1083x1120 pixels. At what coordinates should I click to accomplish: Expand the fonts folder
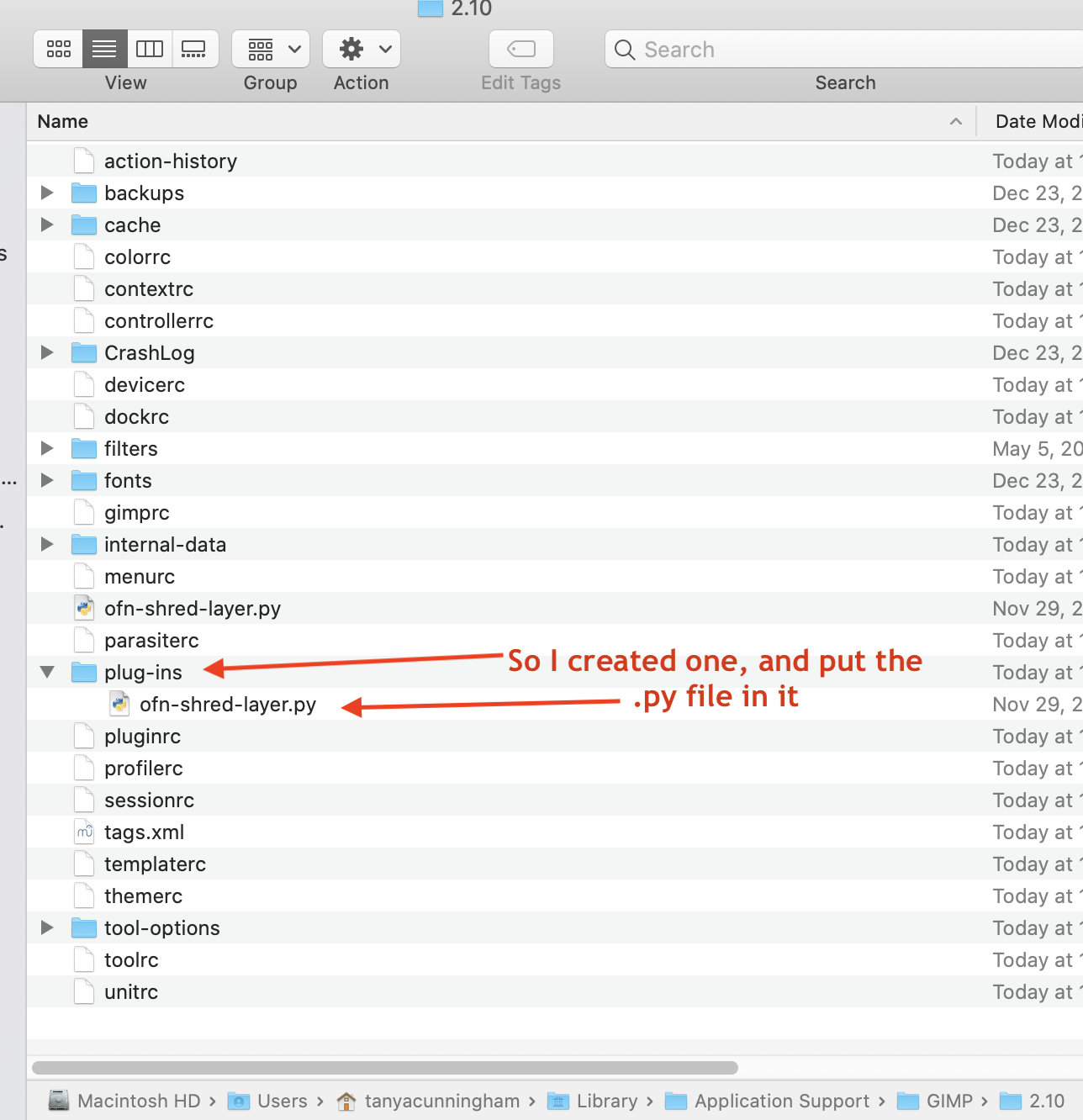47,480
